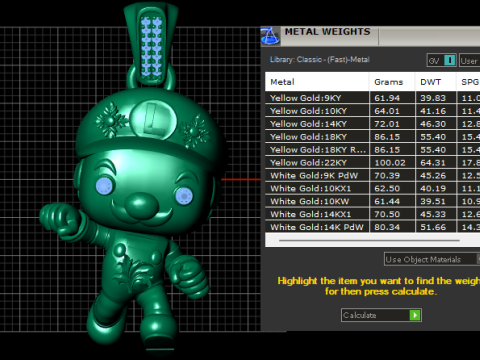Click the Calculate text field
480x360 pixels.
coord(375,315)
